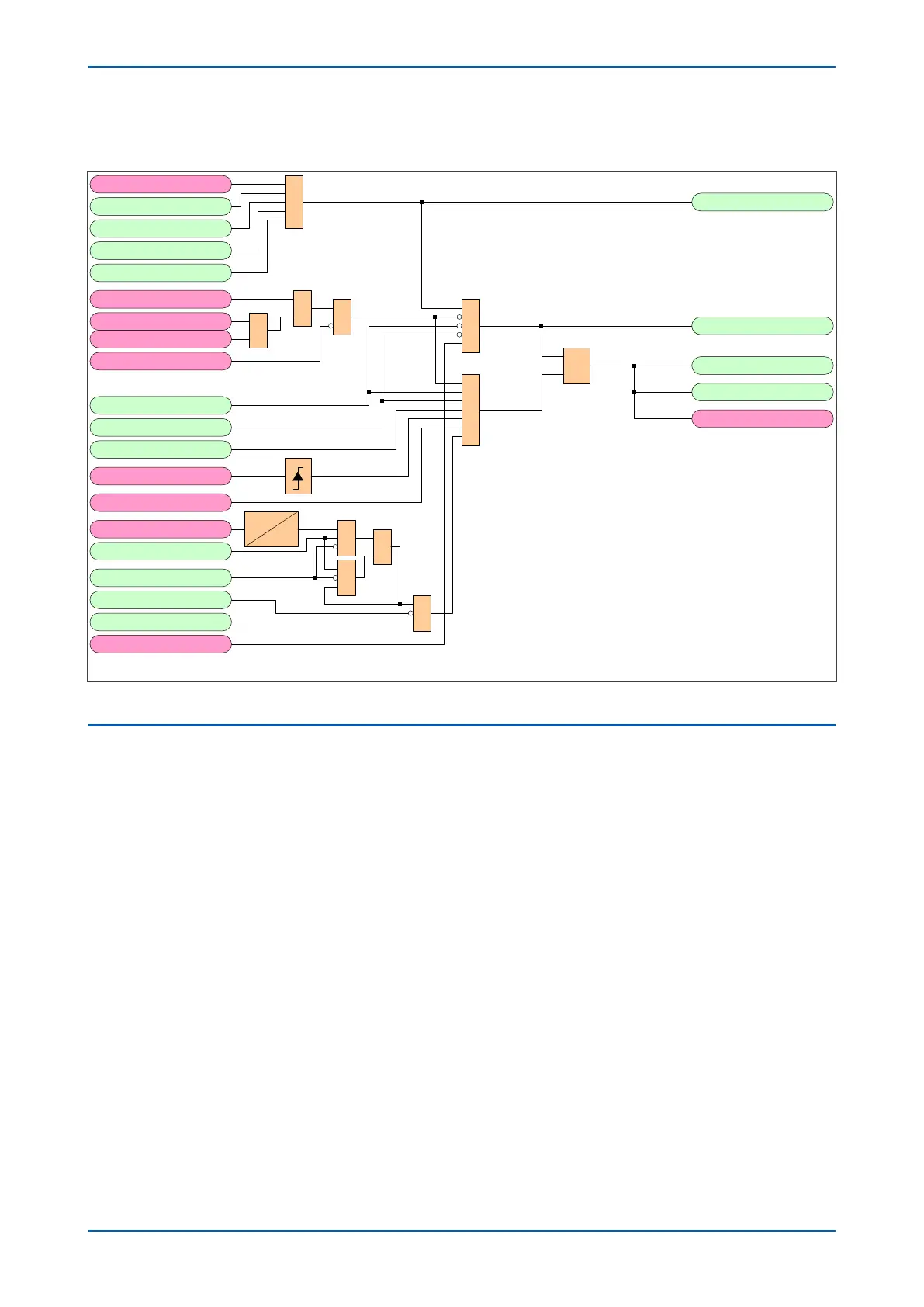This screenshot has width=924, height=1307.
Task: Select the small gate joining two adjacent pink inputs
Action: click(258, 331)
